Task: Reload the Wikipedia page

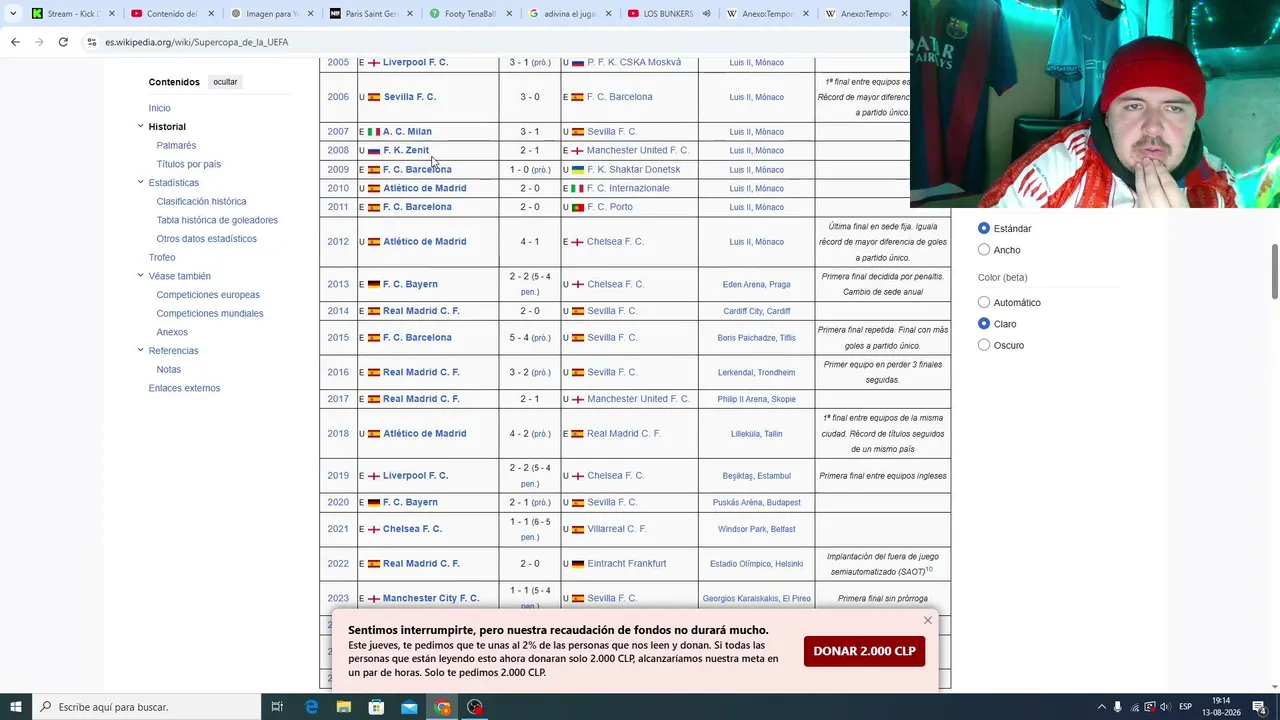Action: pos(63,42)
